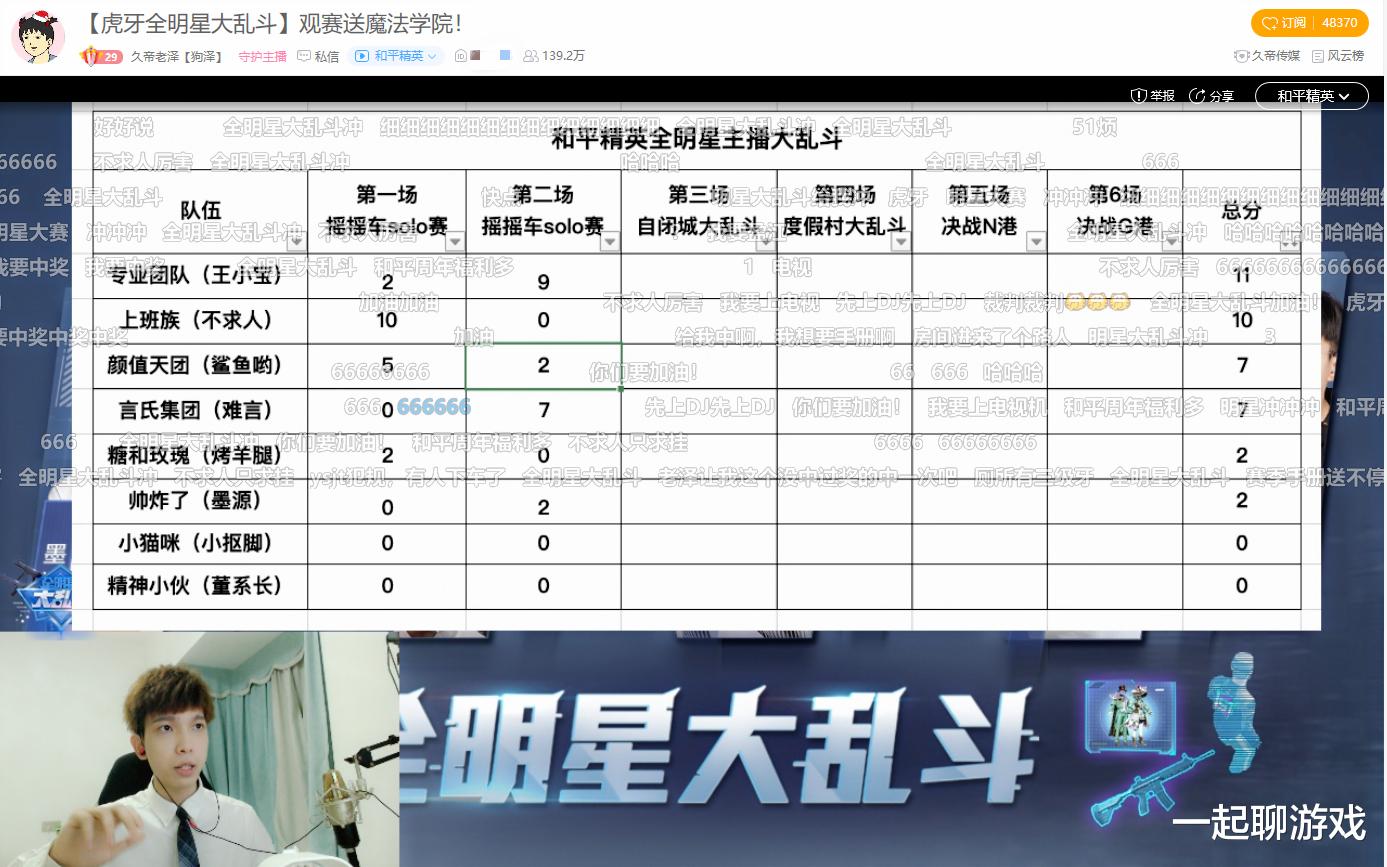
Task: Click the 总分 column header text
Action: (x=1241, y=211)
